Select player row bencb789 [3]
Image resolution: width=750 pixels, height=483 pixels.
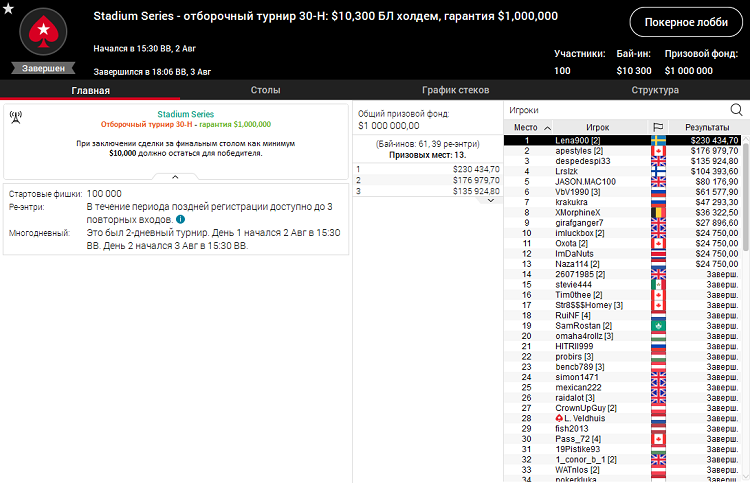pyautogui.click(x=622, y=367)
